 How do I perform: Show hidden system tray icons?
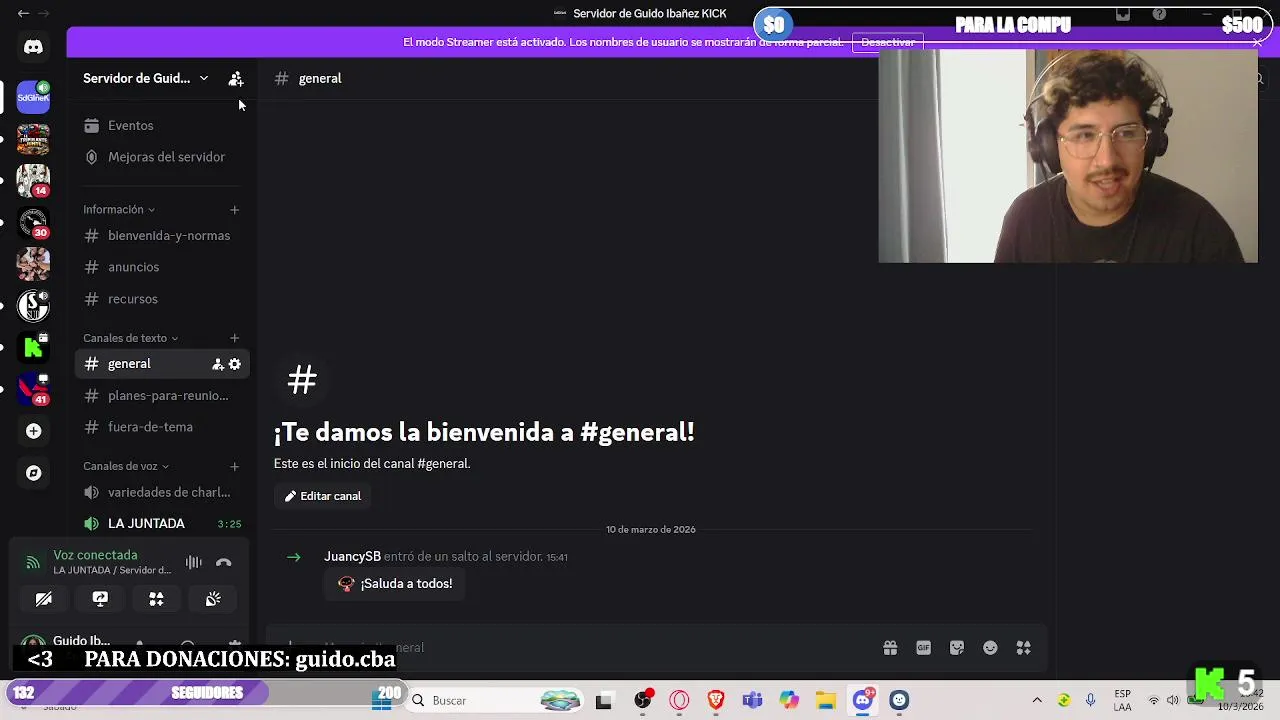1037,700
